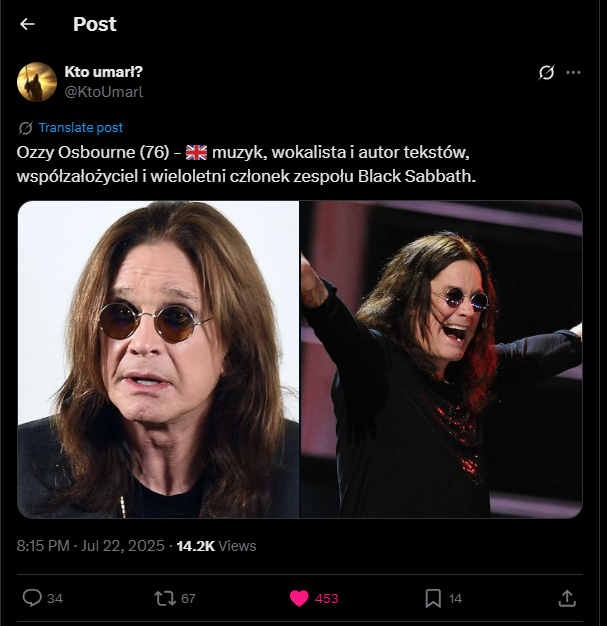
Task: Click the 14 bookmarks count
Action: (x=455, y=599)
